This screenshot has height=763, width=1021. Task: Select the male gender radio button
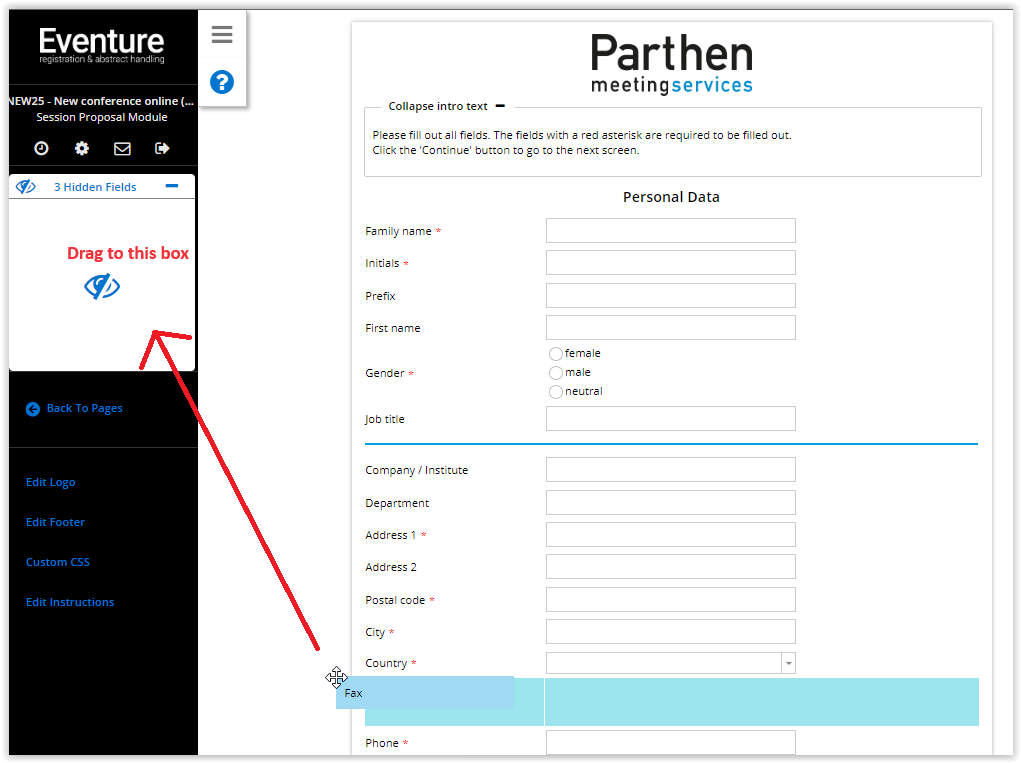[556, 373]
